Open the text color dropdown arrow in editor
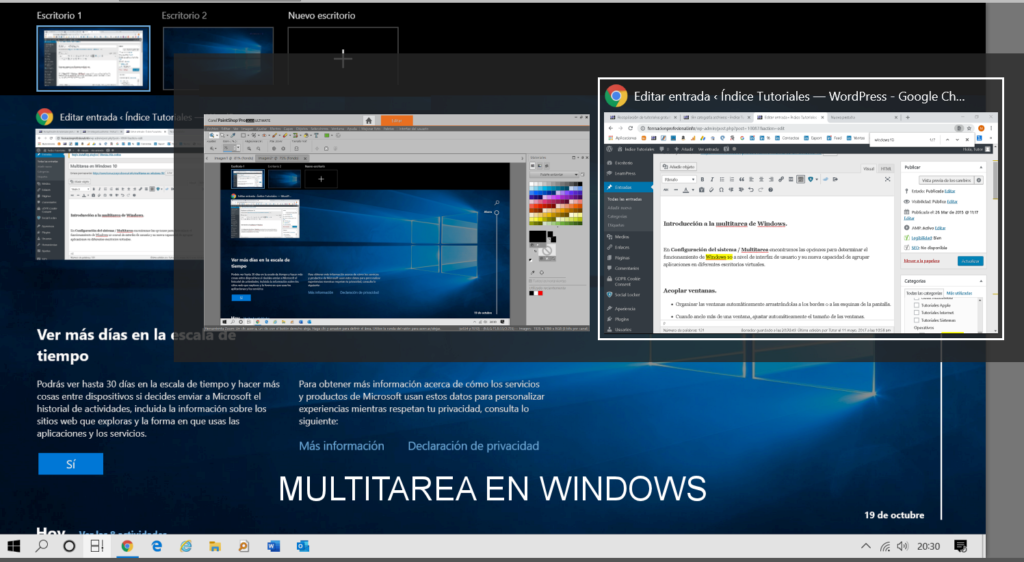Screen dimensions: 1024x562 693,190
